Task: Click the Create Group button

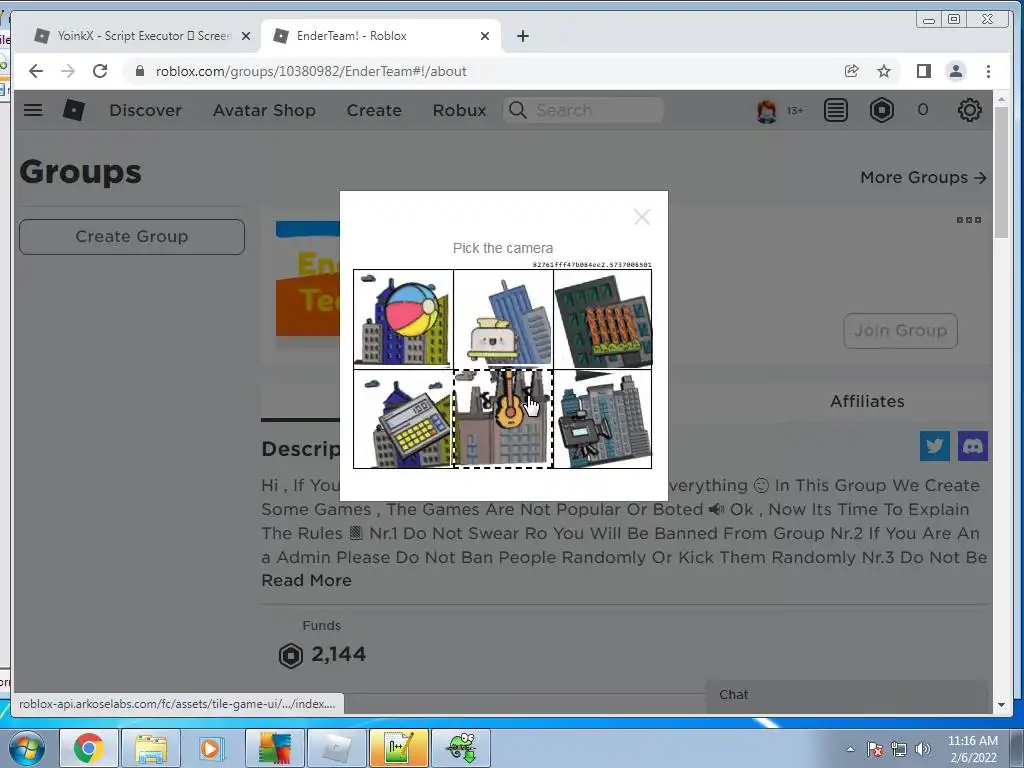Action: pyautogui.click(x=132, y=236)
